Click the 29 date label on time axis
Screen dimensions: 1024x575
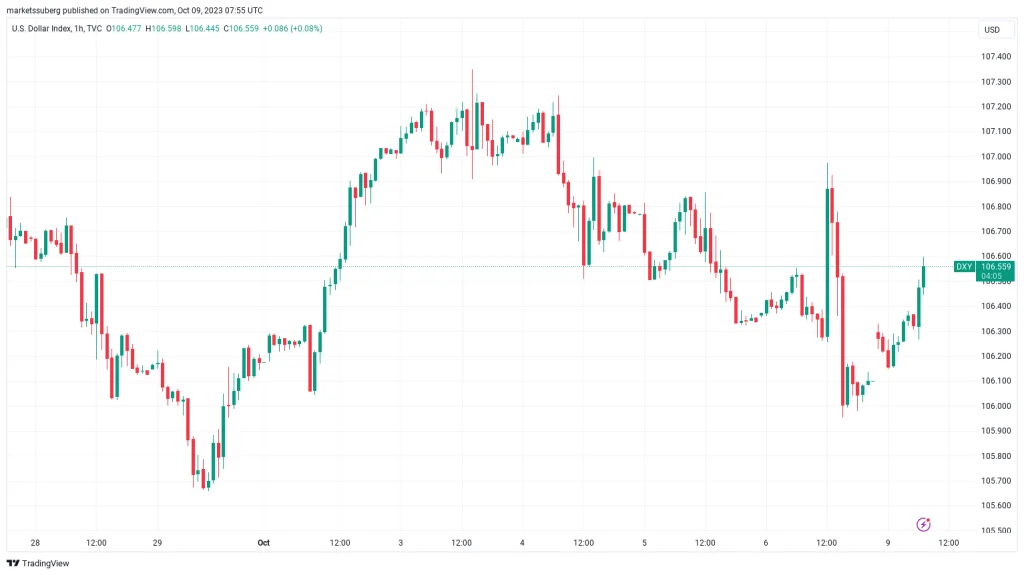(157, 543)
